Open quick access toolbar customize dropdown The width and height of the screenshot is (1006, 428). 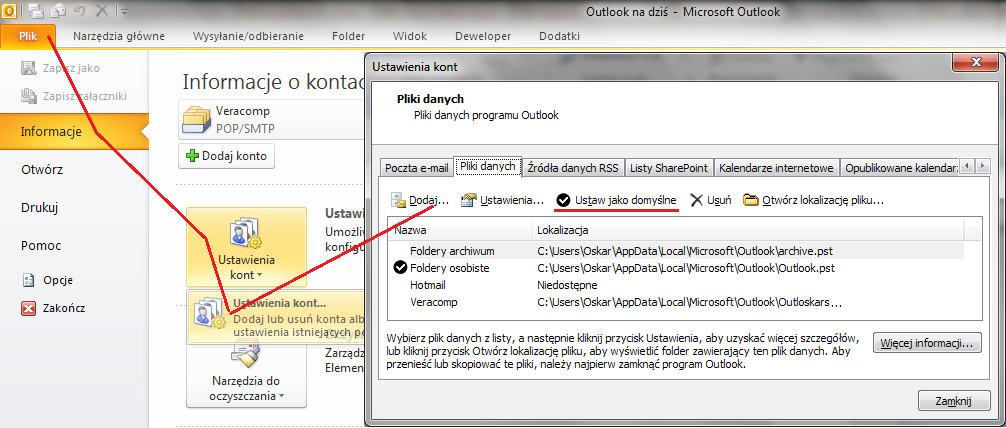tap(124, 12)
